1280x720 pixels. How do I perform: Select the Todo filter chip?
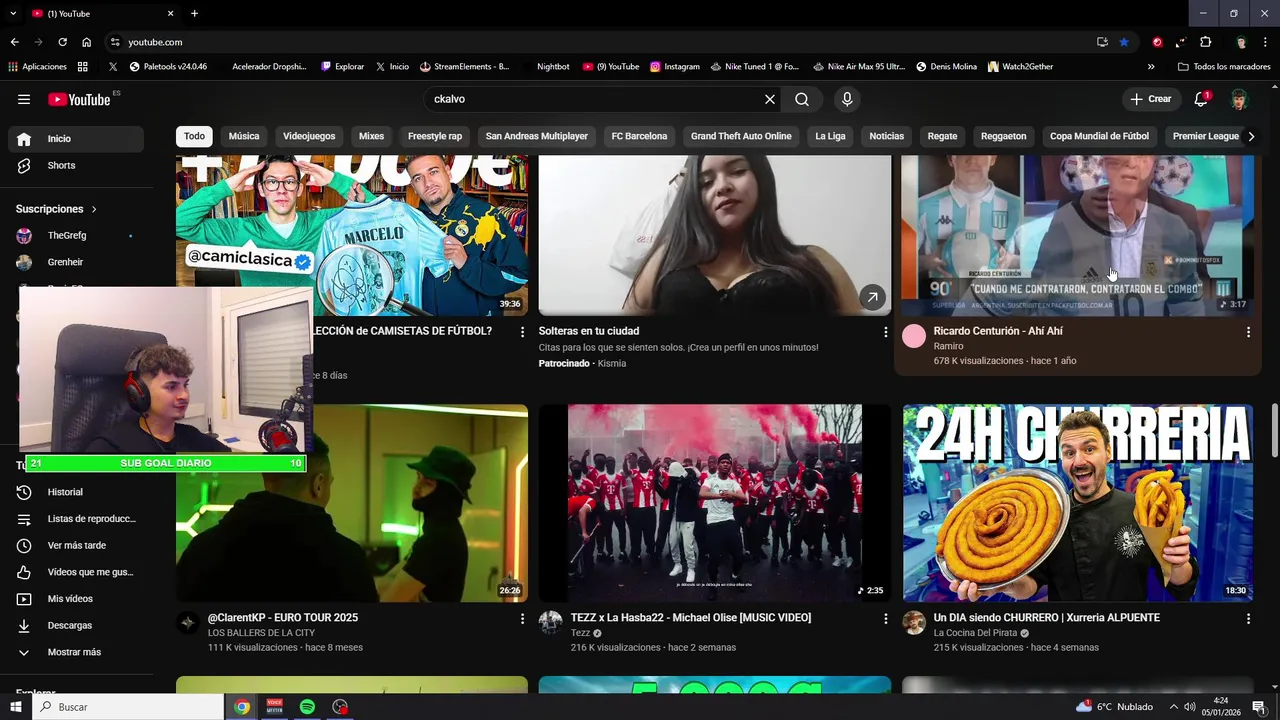pos(194,136)
